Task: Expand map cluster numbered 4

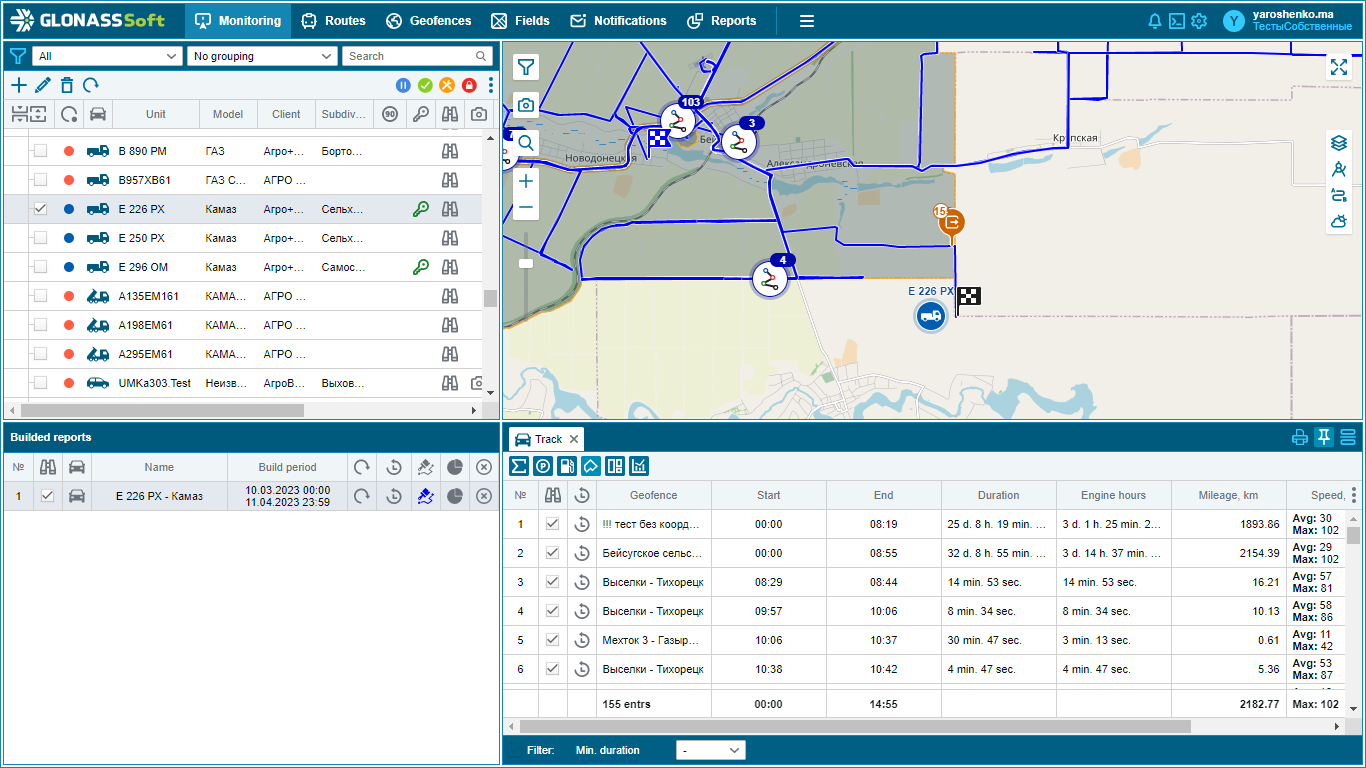Action: point(770,279)
